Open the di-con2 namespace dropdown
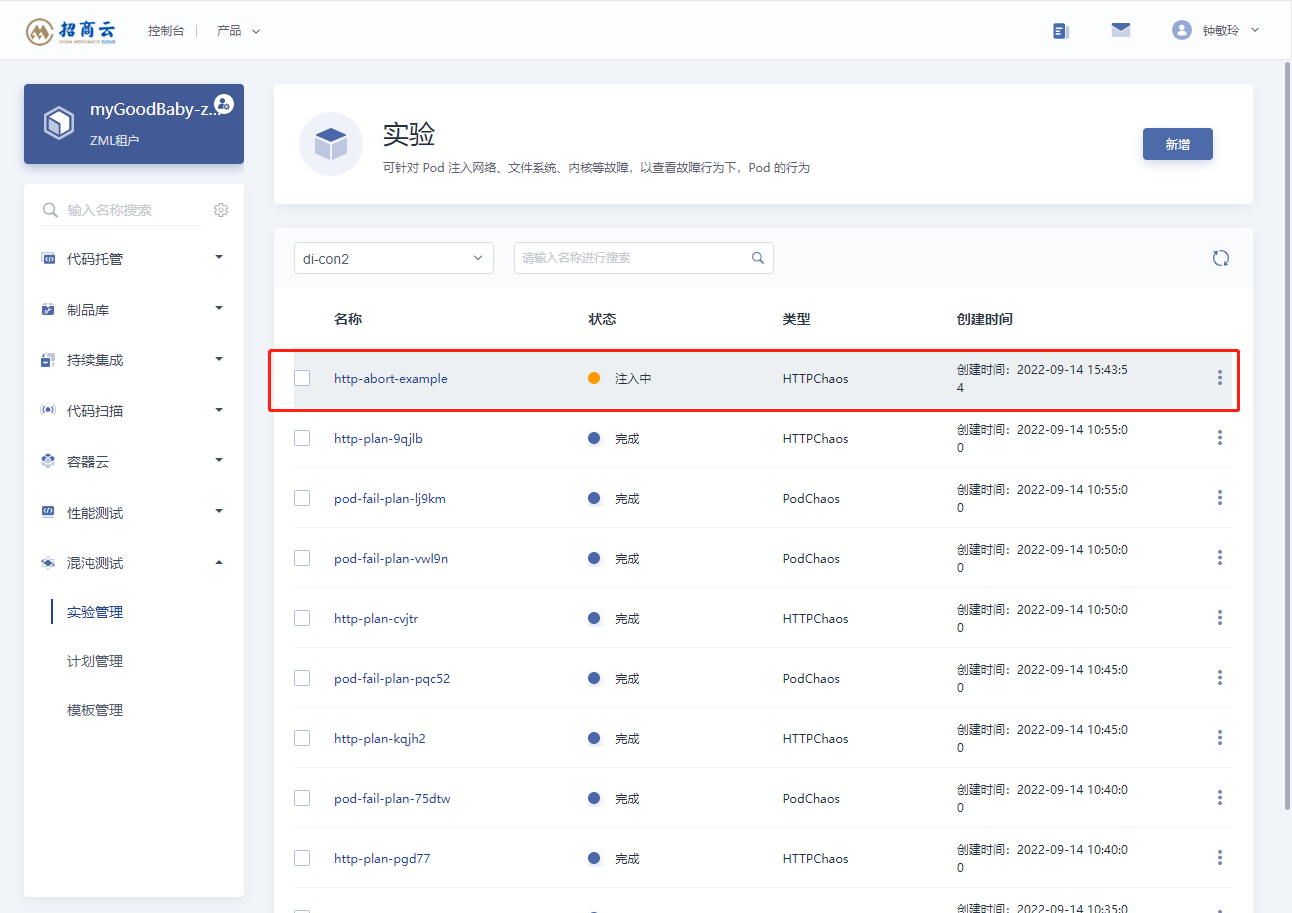1292x913 pixels. coord(394,258)
